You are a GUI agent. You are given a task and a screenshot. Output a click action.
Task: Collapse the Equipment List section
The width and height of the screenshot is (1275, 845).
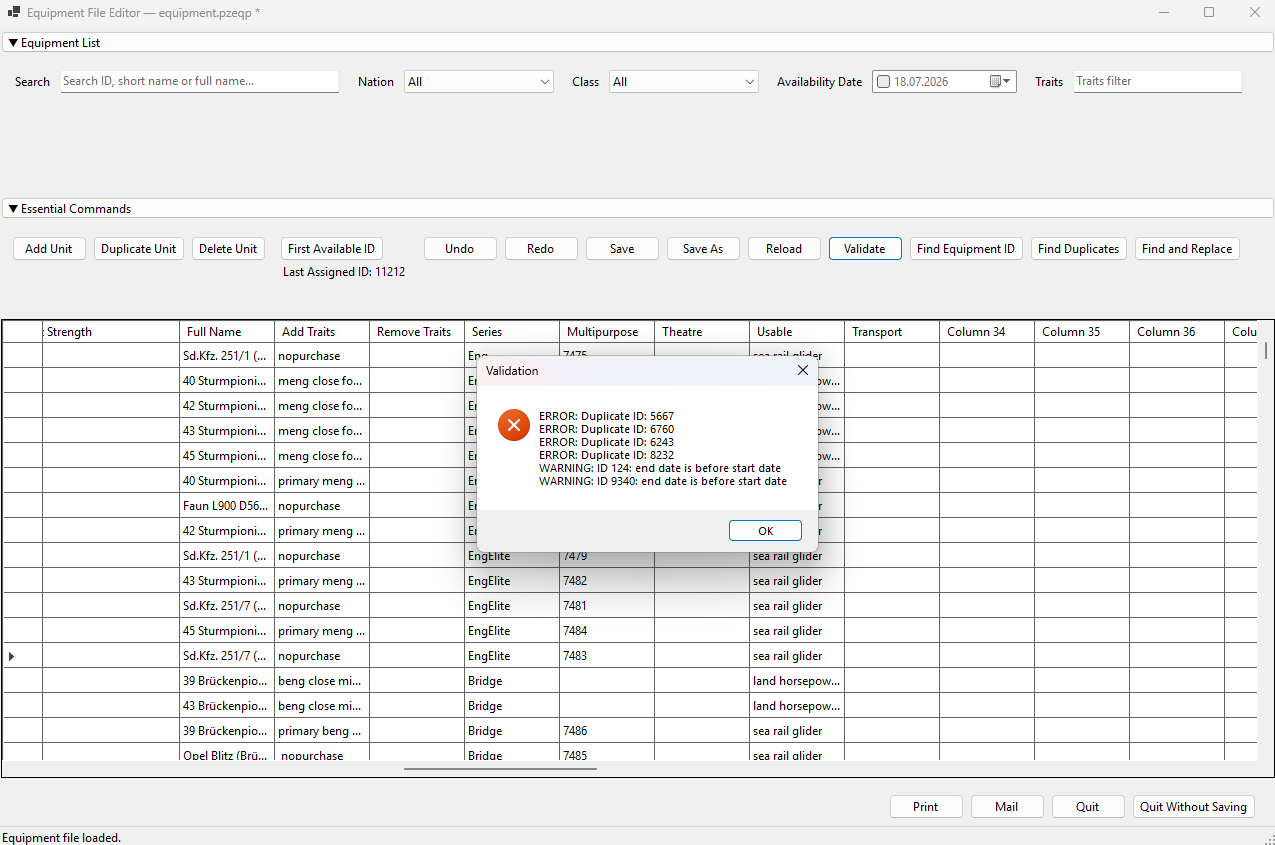coord(13,43)
